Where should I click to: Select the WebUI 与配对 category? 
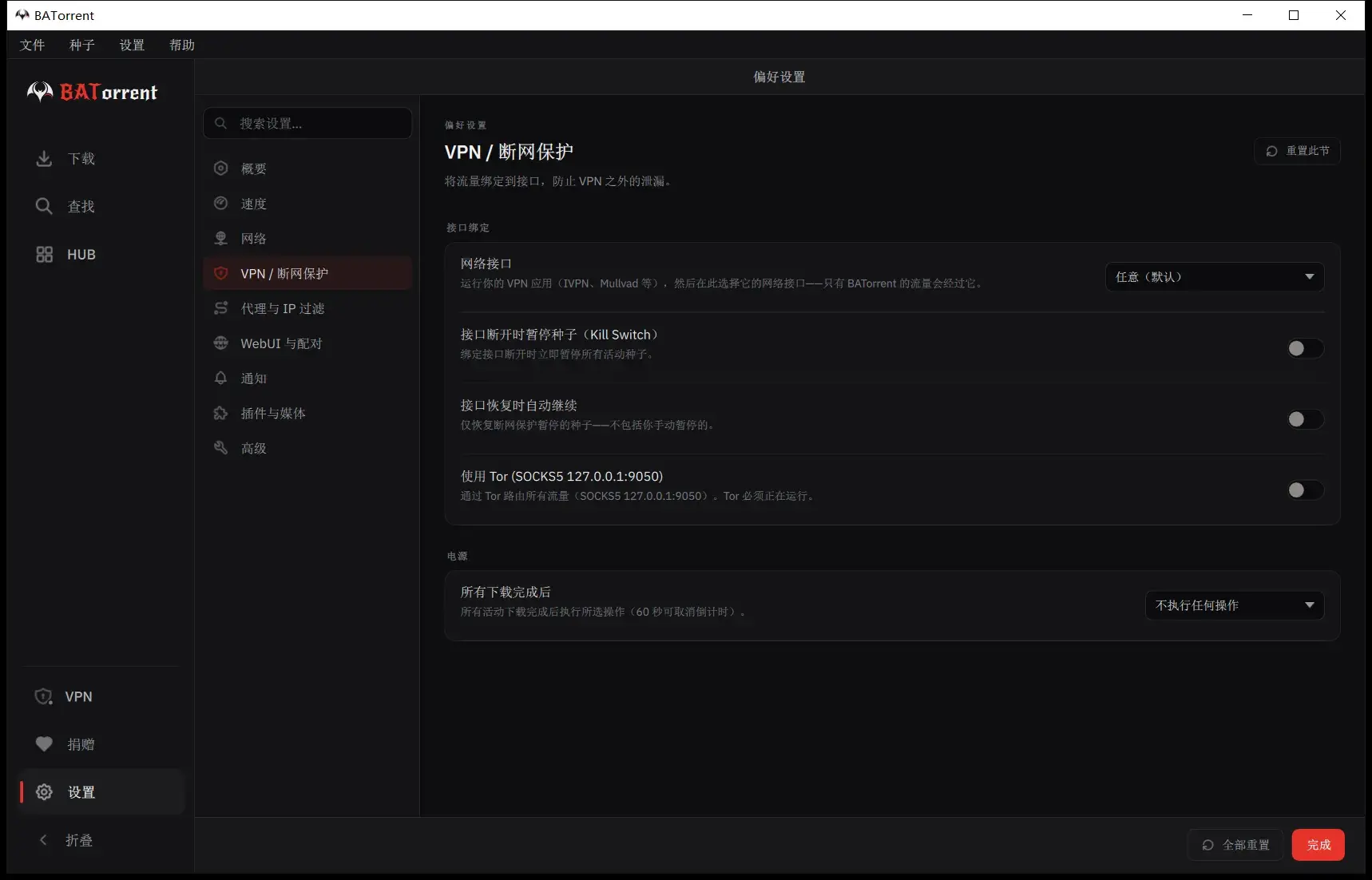307,343
